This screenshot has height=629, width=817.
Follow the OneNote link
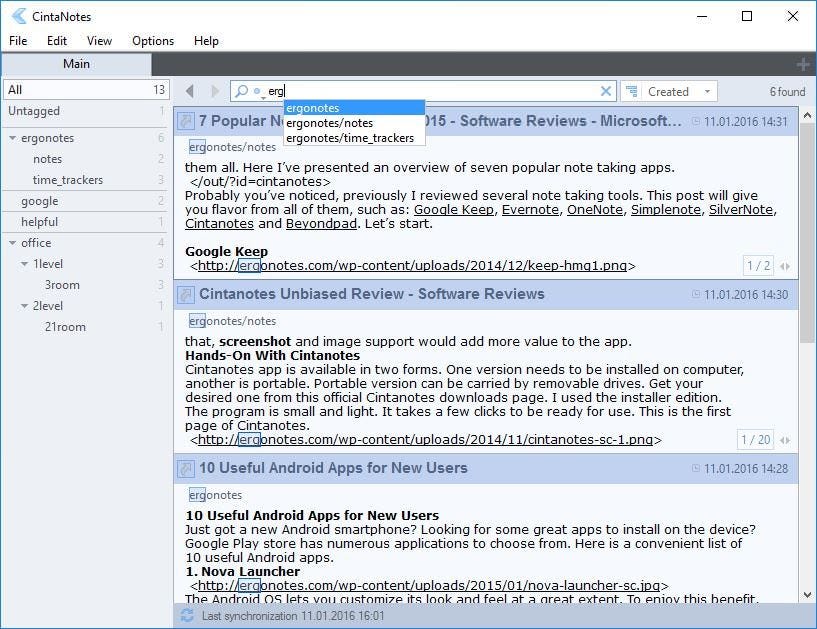pos(595,209)
